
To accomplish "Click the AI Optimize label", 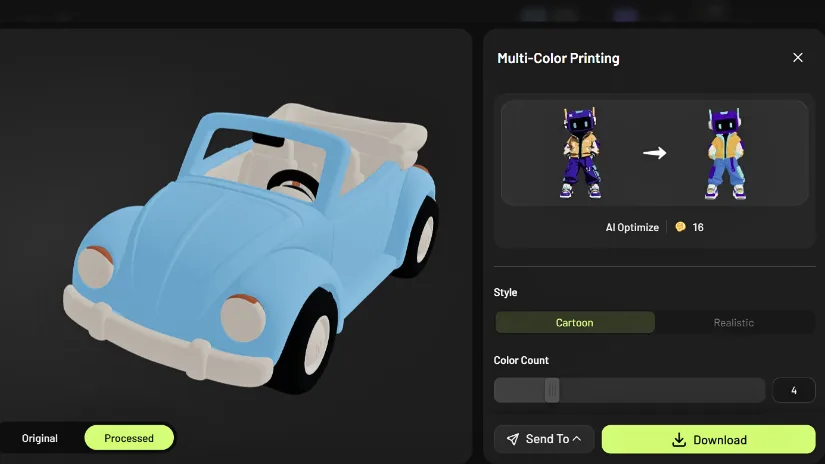I will tap(632, 227).
